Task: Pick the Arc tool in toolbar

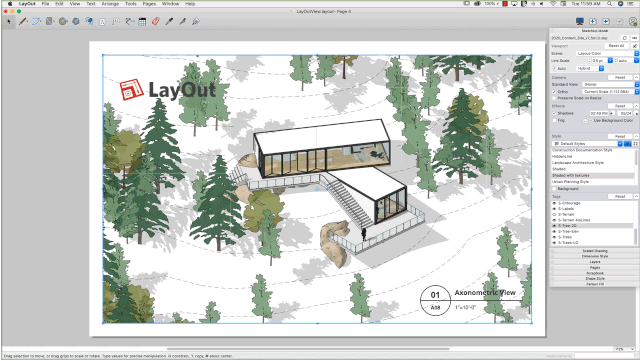Action: (x=36, y=21)
